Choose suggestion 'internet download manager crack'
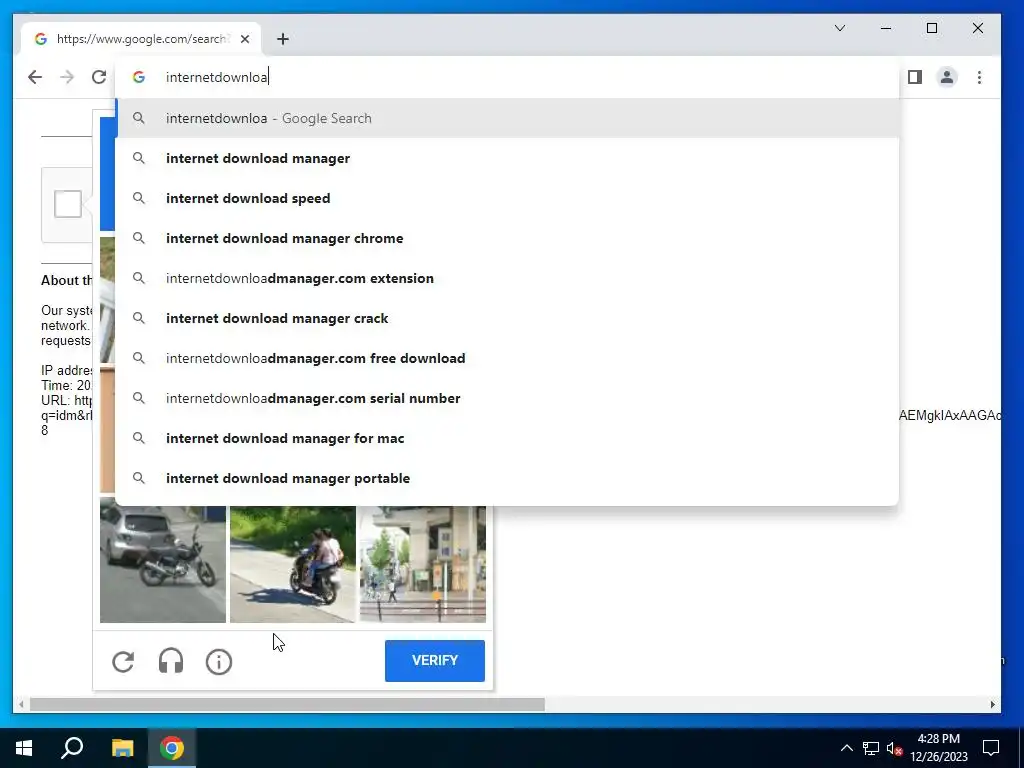 tap(507, 318)
